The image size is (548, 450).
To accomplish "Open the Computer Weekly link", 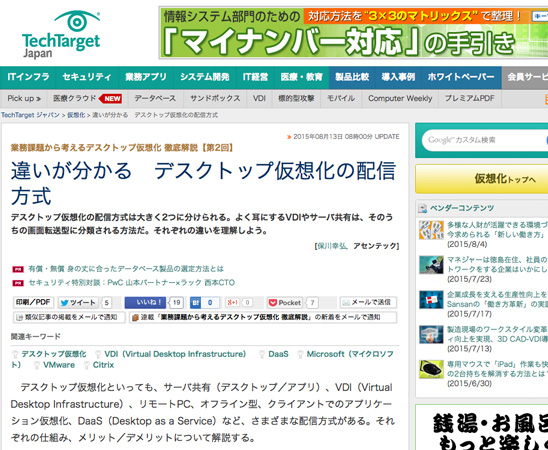I will pos(400,99).
